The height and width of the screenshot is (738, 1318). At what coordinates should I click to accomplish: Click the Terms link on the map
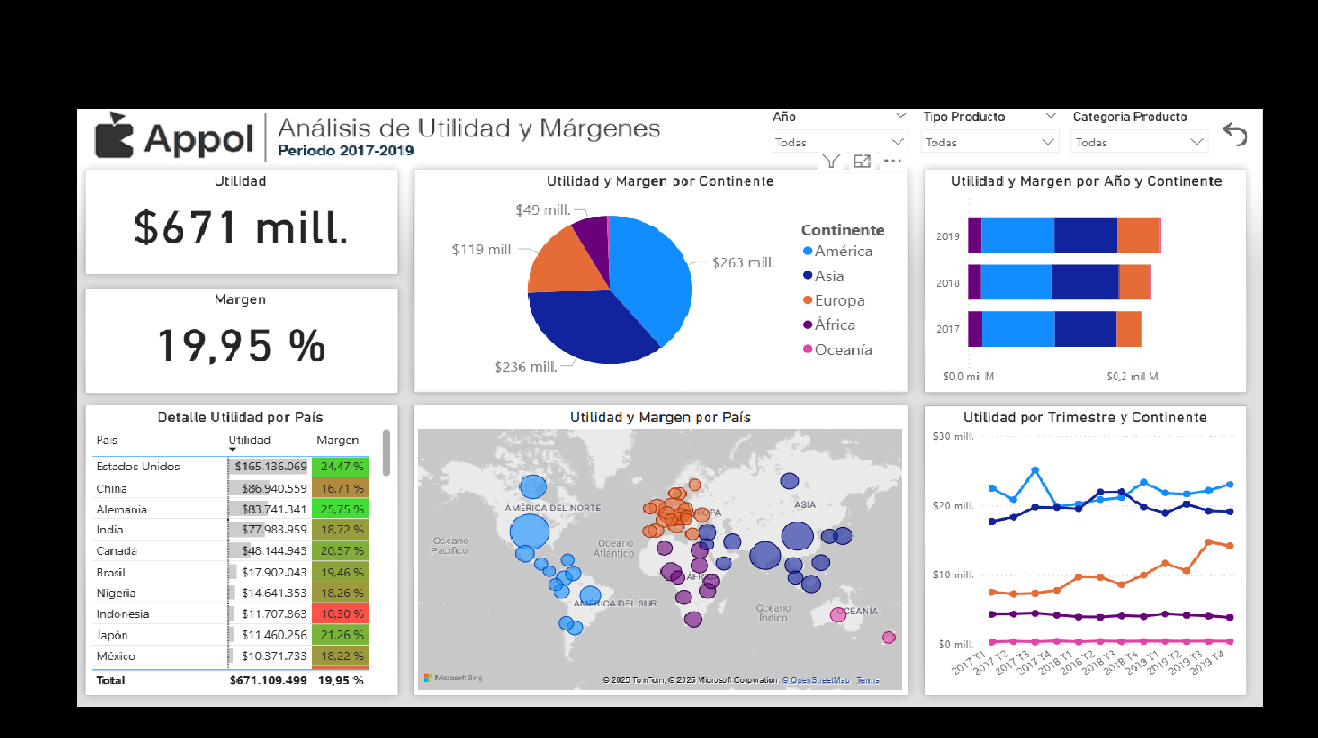868,680
